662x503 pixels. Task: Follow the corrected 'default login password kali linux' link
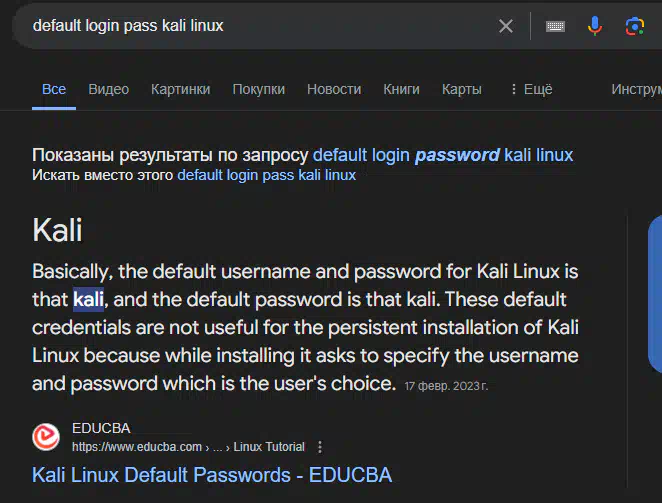click(443, 155)
